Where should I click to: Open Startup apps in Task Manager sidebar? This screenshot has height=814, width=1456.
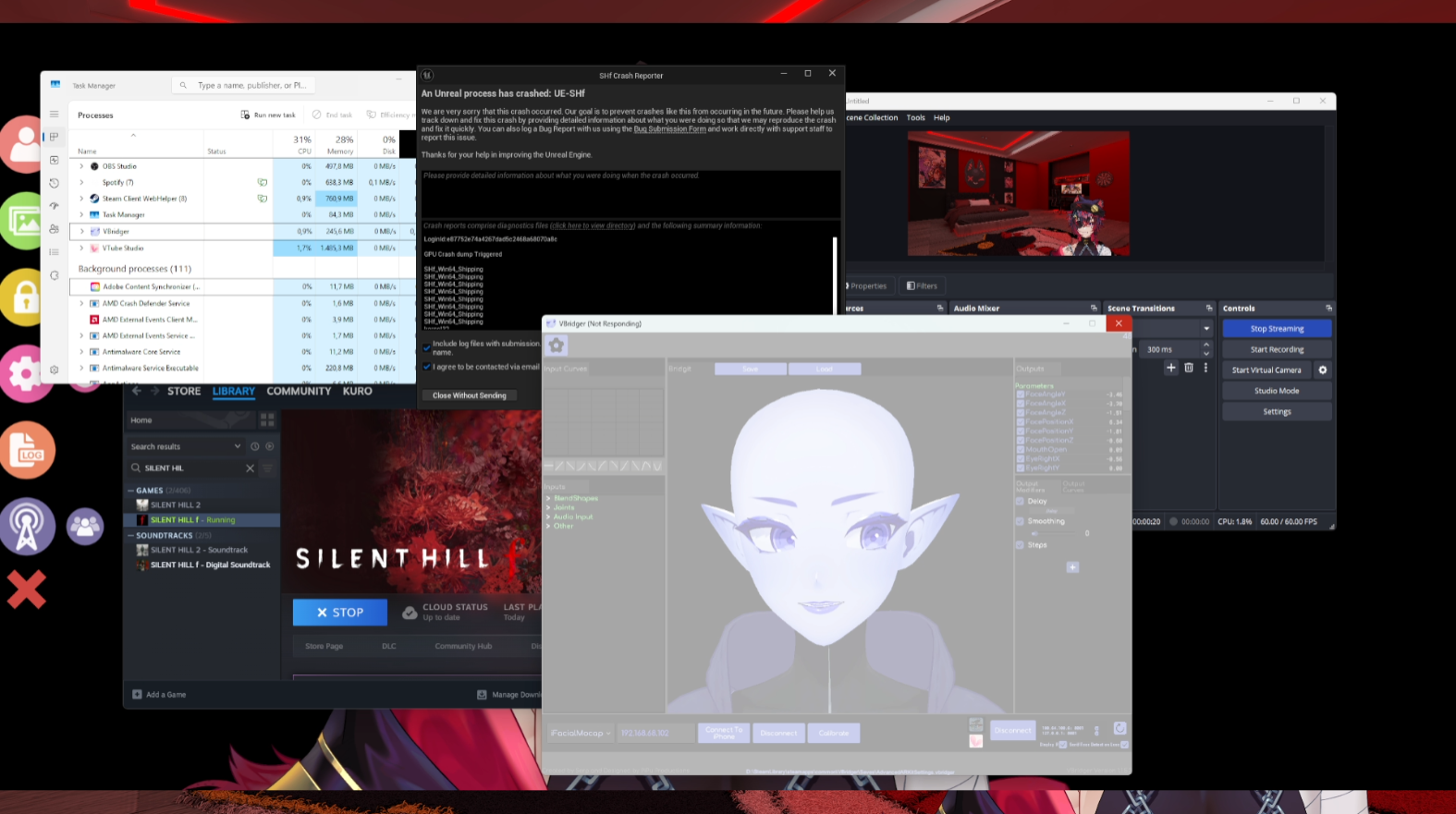(54, 206)
